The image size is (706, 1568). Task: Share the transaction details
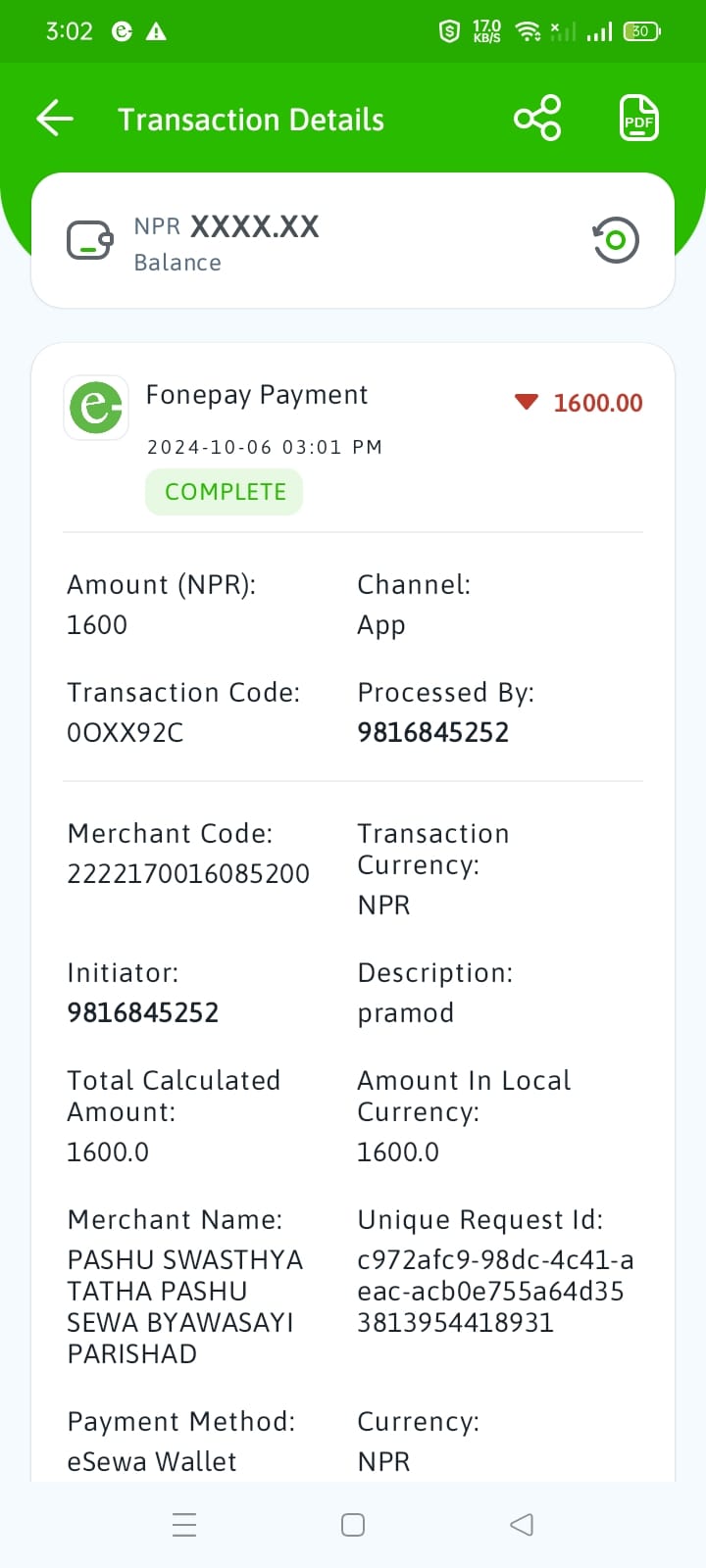(x=537, y=119)
